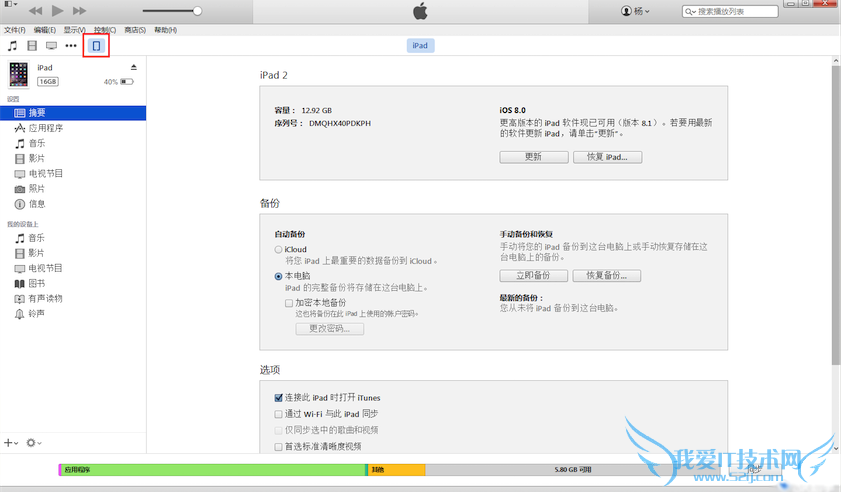Toggle 仅同步选中的歌曲和视频 checkbox

pos(278,430)
